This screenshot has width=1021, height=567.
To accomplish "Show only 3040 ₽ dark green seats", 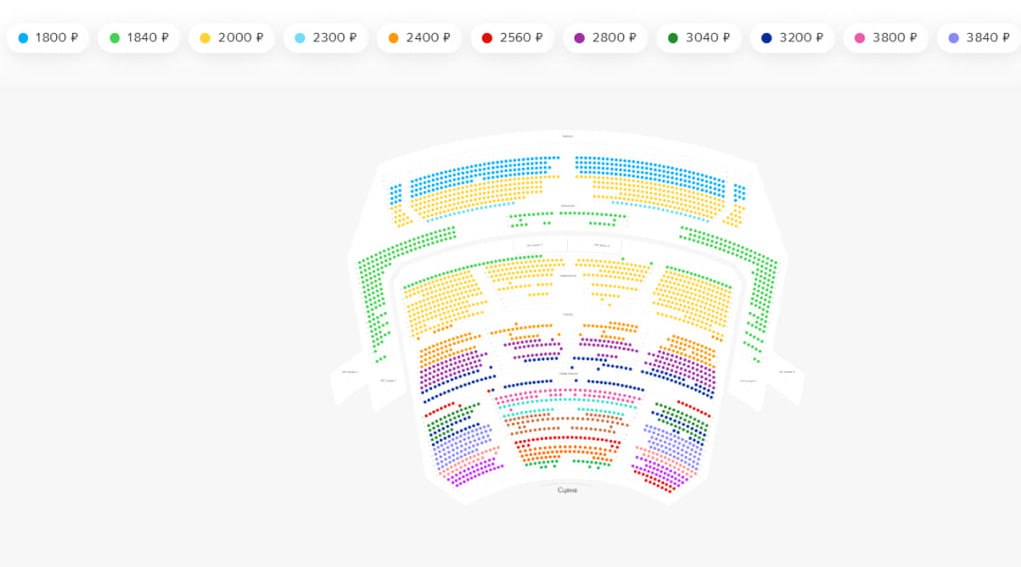I will (699, 38).
